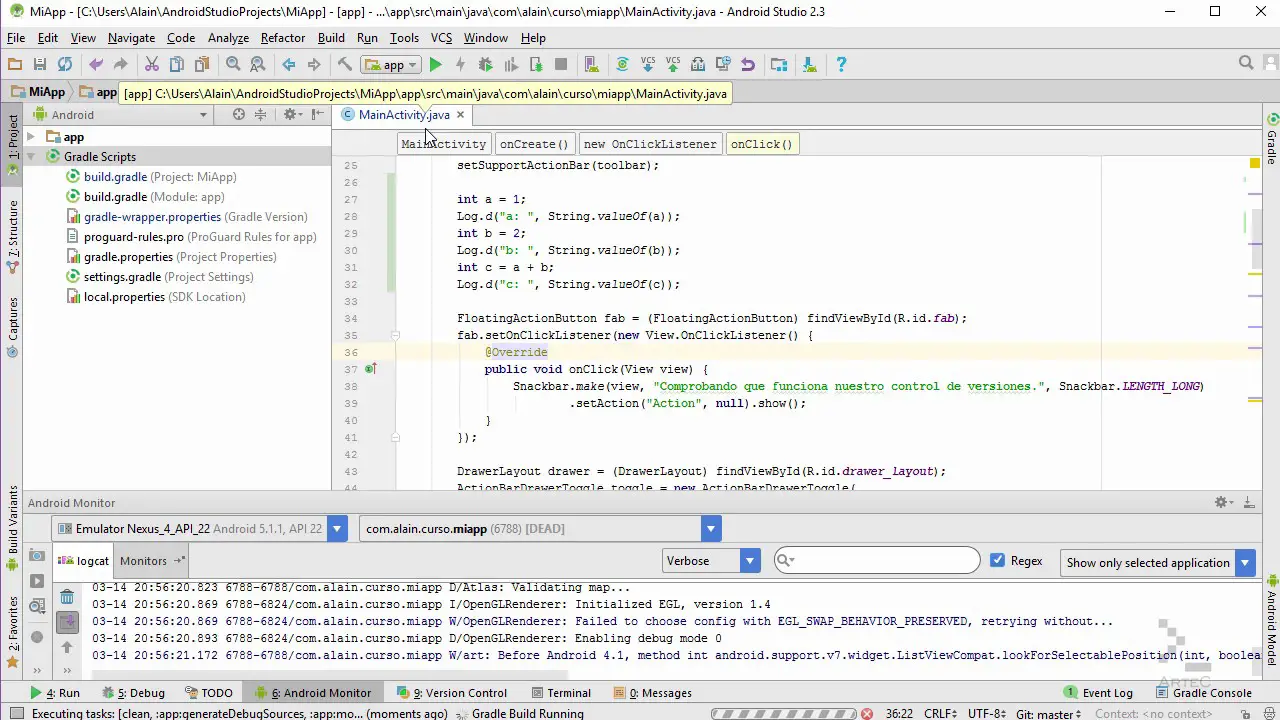Viewport: 1280px width, 720px height.
Task: Clear the logcat using the trash icon
Action: 67,596
